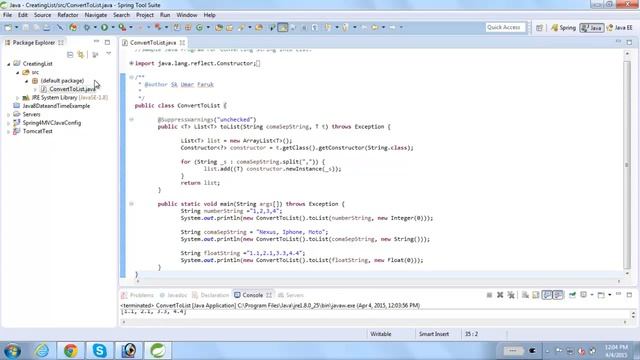Open the Project menu
Image resolution: width=640 pixels, height=360 pixels.
[145, 15]
